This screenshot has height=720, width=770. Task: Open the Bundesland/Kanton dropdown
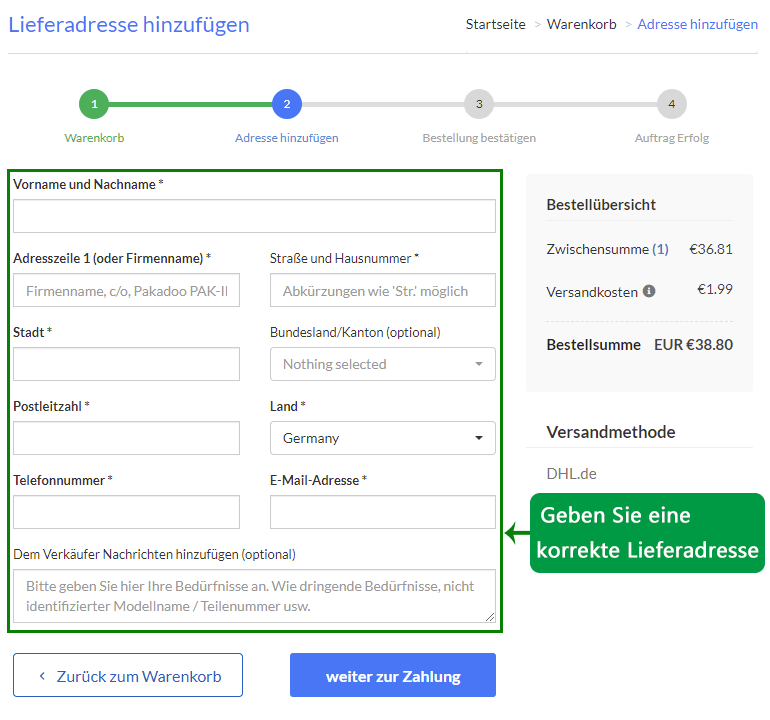(382, 364)
